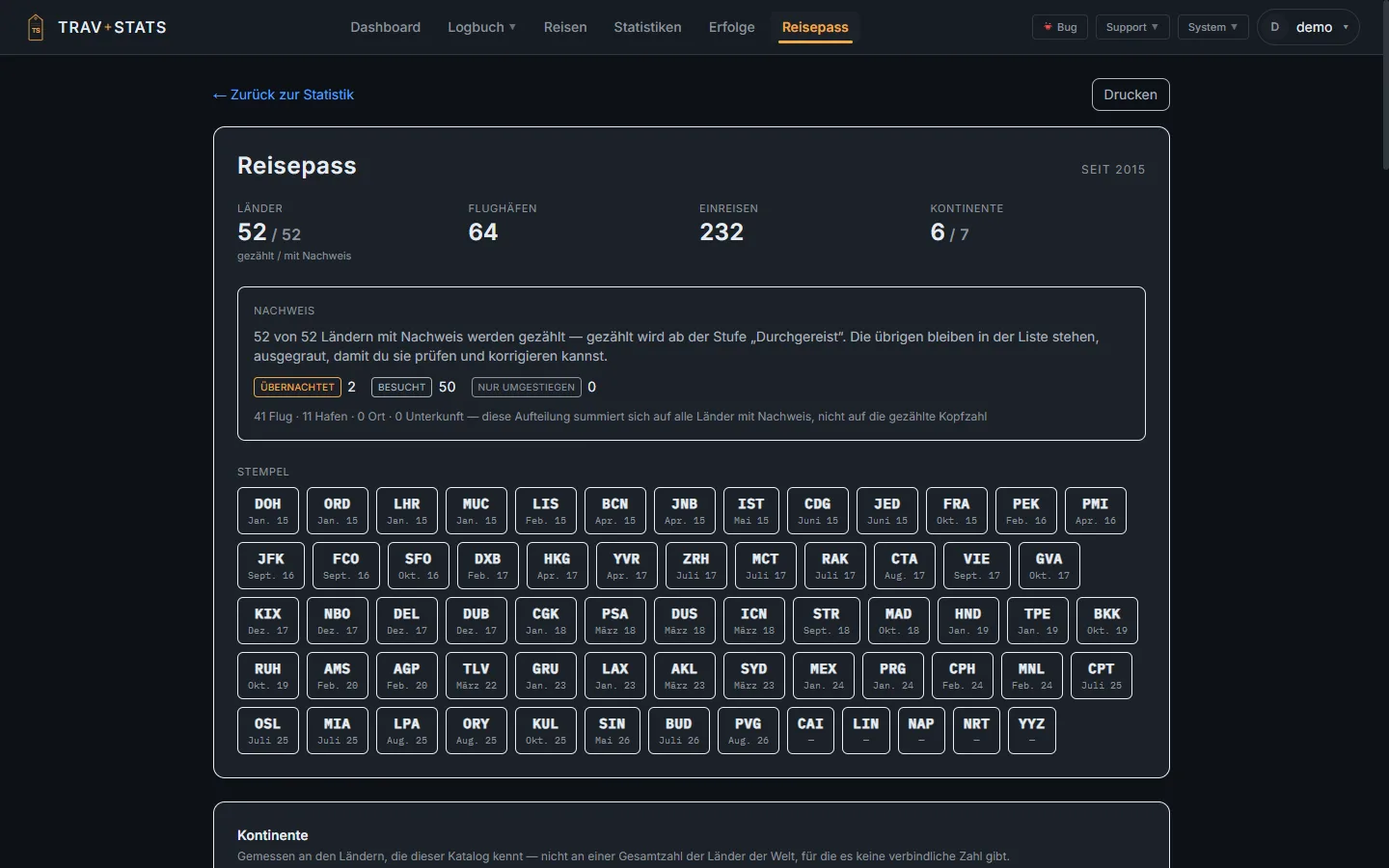The image size is (1389, 868).
Task: Click the GVA stamp
Action: pos(1049,565)
